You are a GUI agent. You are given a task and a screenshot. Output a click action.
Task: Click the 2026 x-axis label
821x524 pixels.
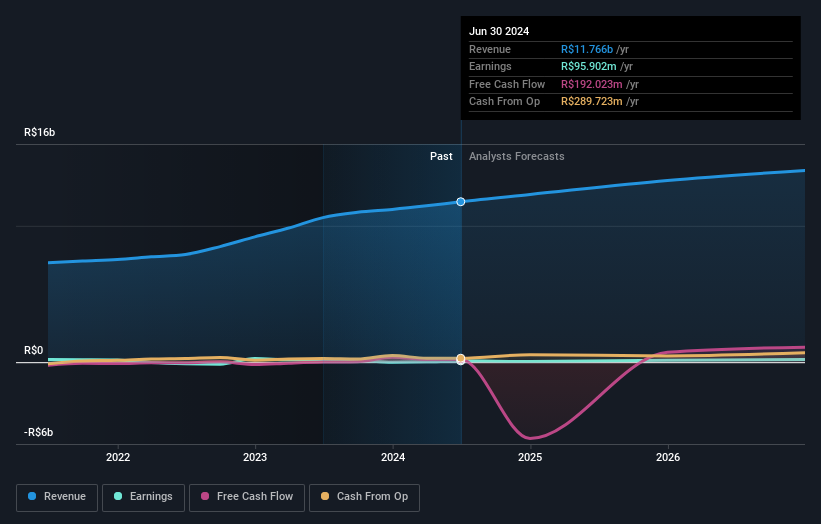click(x=668, y=457)
